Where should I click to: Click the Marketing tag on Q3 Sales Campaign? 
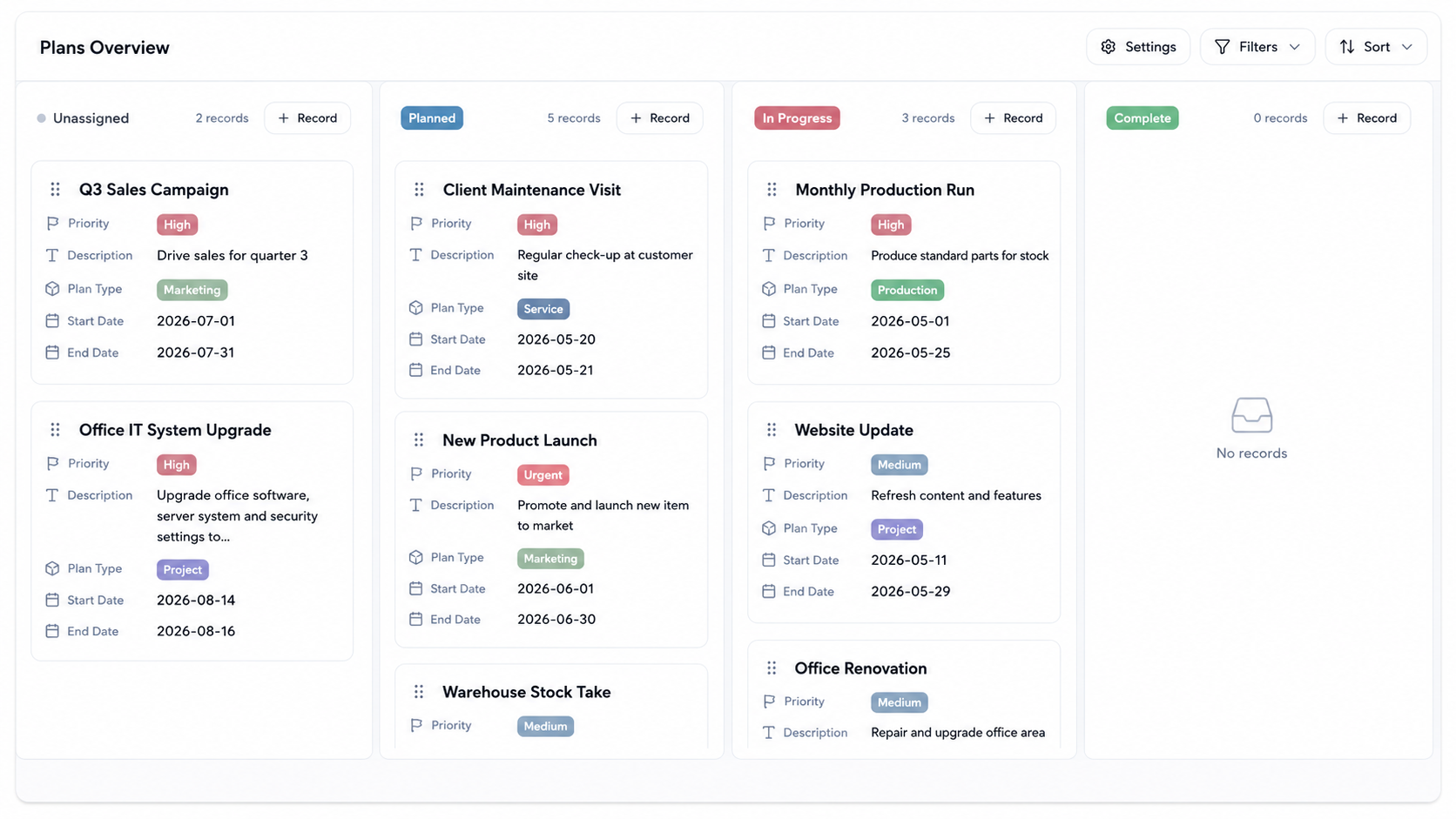tap(192, 290)
